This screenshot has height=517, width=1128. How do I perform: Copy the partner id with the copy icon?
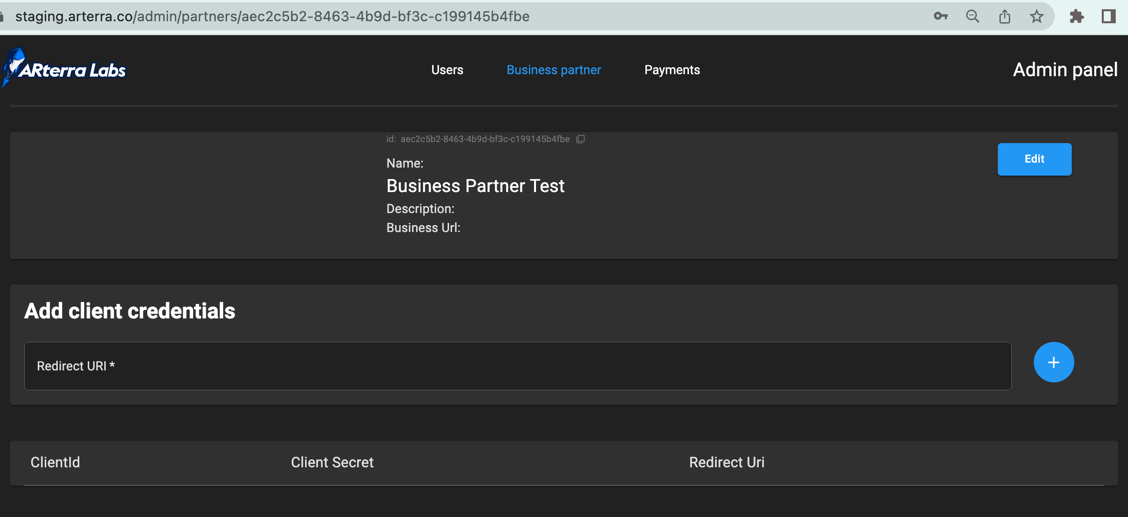click(x=581, y=139)
